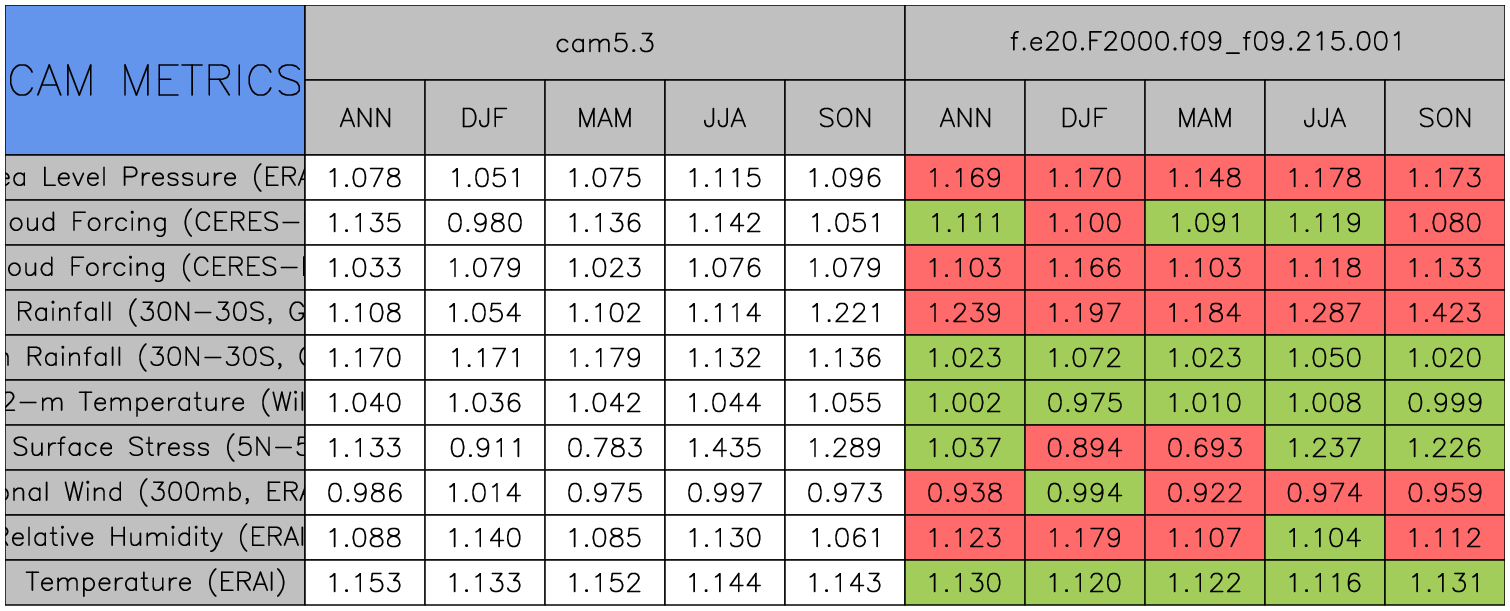The height and width of the screenshot is (611, 1510).
Task: Select the Surface Stress row label
Action: [155, 448]
